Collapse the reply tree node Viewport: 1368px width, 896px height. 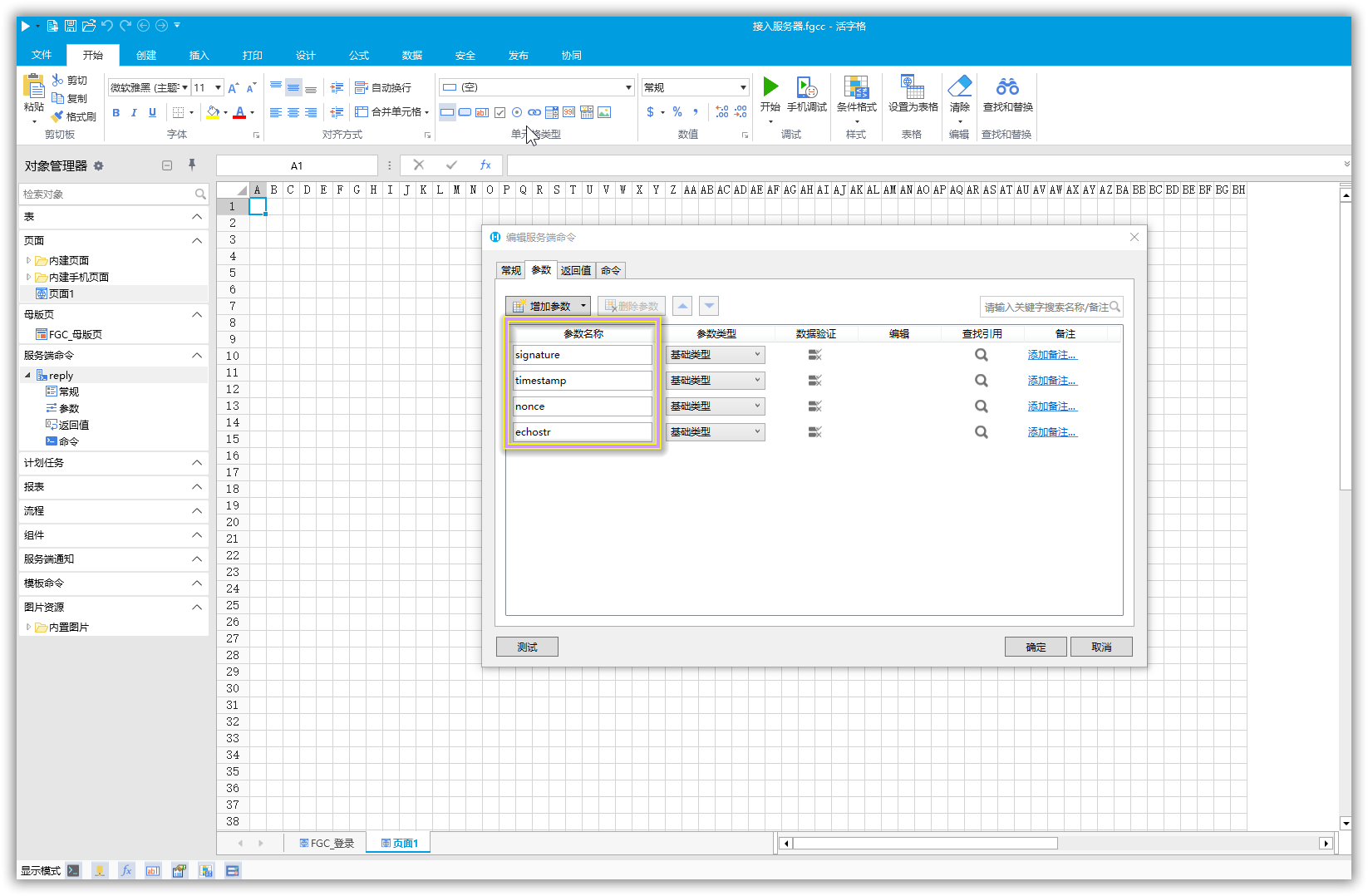pos(27,376)
